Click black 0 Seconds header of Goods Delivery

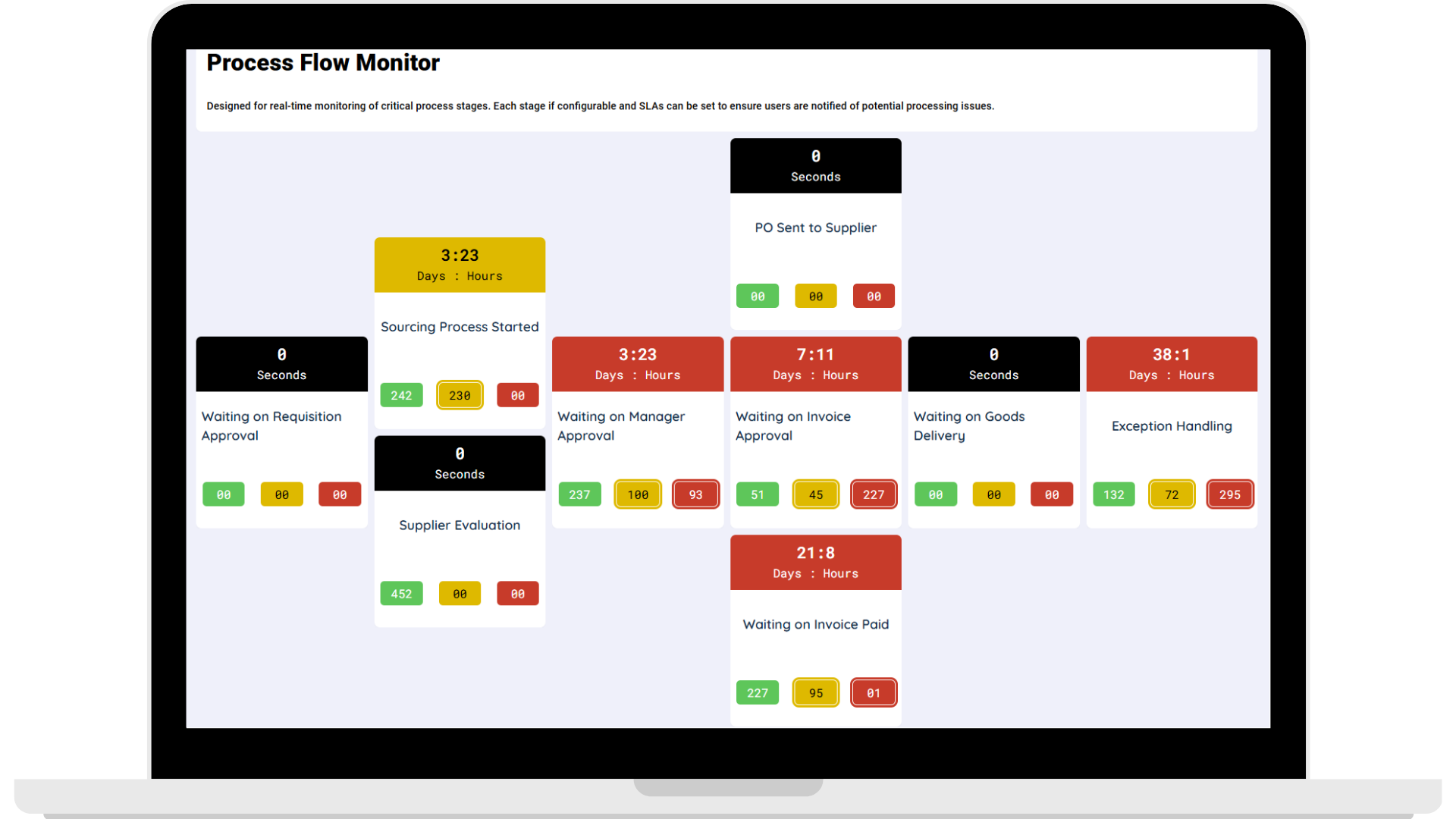[x=994, y=364]
